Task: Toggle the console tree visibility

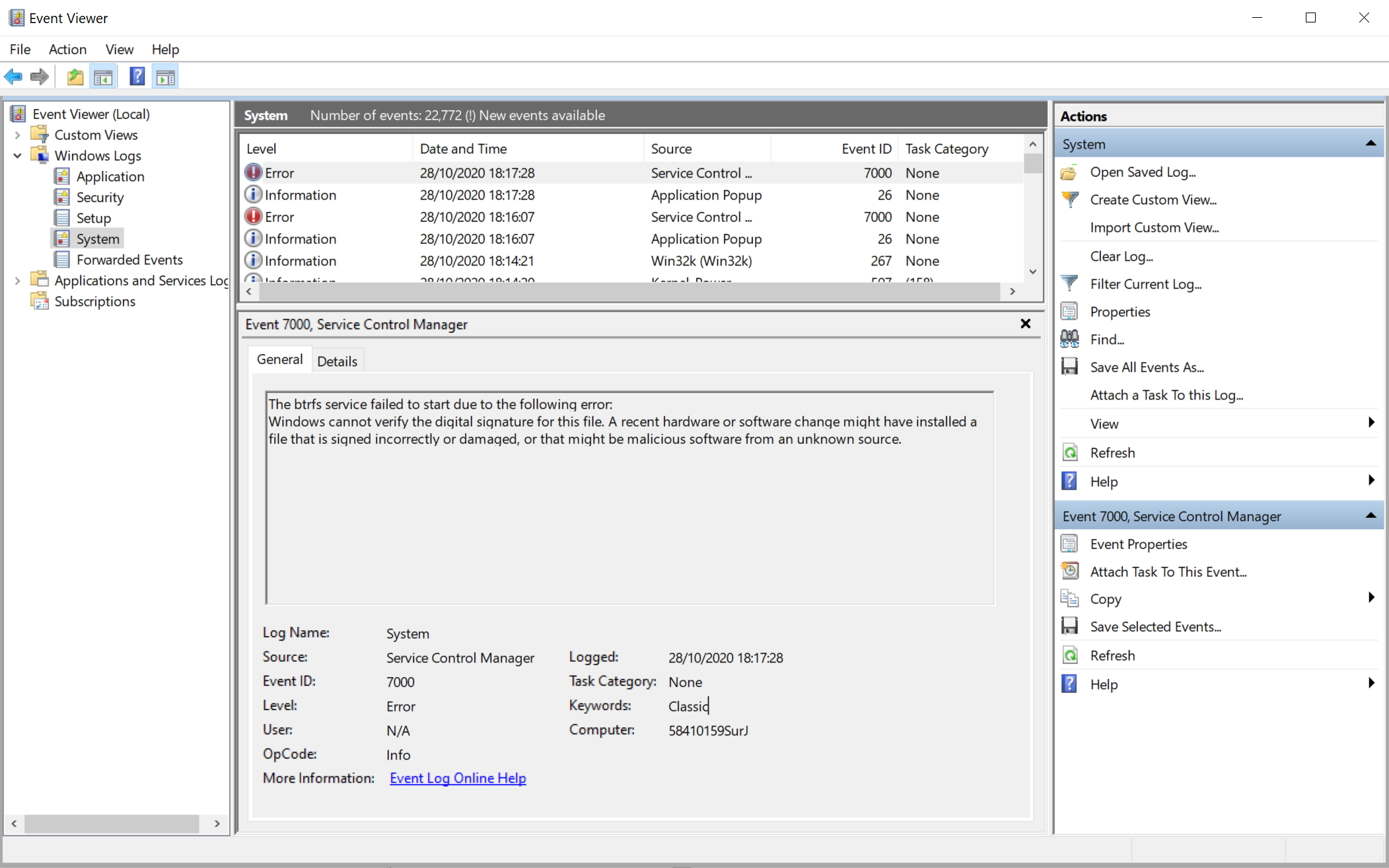Action: pyautogui.click(x=102, y=76)
